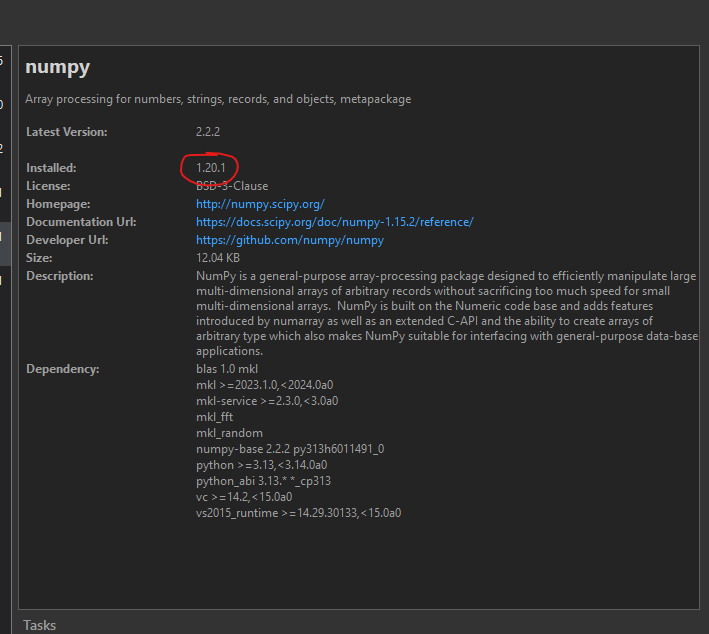Click dependency 'mkl_fft'
Viewport: 709px width, 634px height.
215,417
